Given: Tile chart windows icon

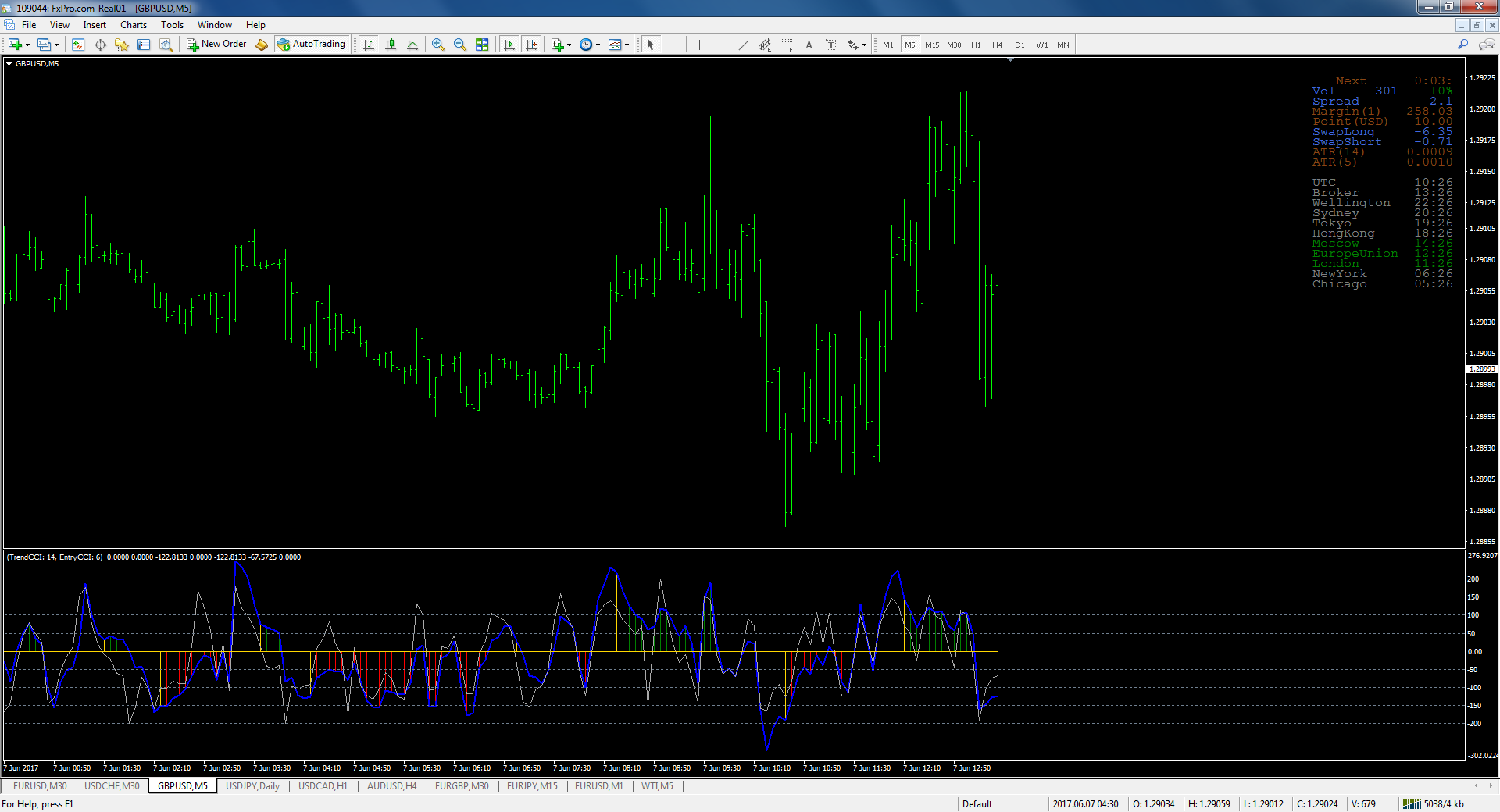Looking at the screenshot, I should pyautogui.click(x=482, y=45).
